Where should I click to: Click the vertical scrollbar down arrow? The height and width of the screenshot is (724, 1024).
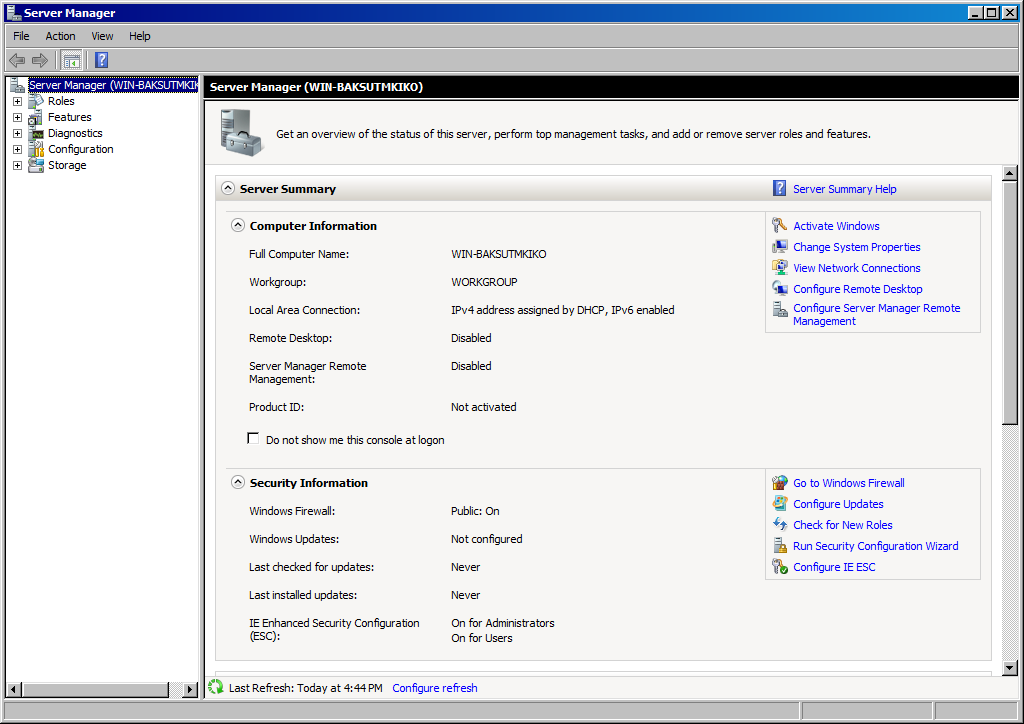point(1009,667)
